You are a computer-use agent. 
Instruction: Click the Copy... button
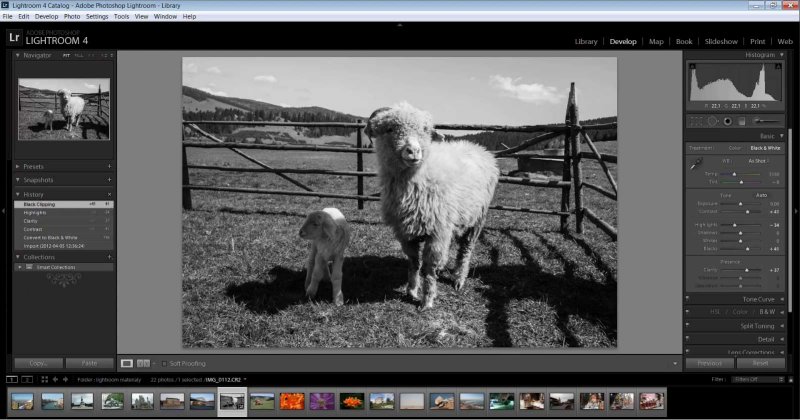click(x=39, y=363)
